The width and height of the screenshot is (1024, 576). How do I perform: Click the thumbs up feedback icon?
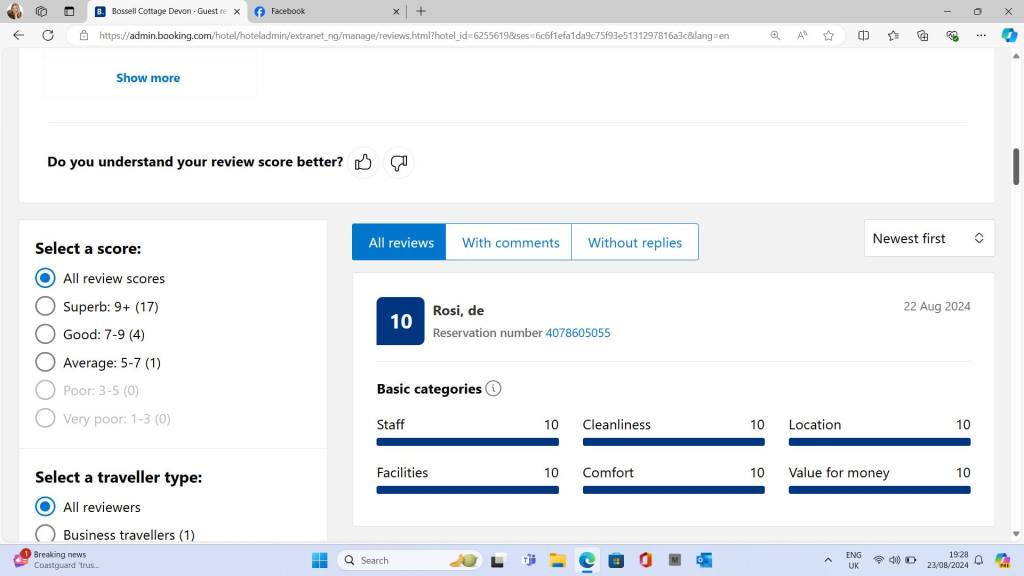click(x=363, y=162)
